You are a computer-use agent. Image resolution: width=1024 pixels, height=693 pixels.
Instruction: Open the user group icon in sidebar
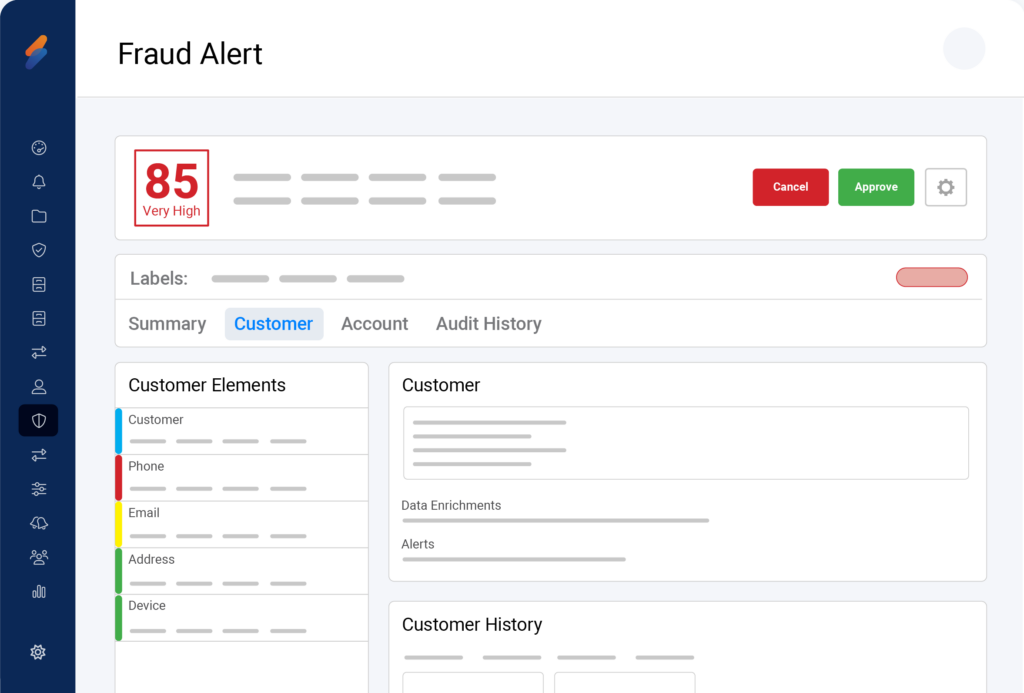39,557
